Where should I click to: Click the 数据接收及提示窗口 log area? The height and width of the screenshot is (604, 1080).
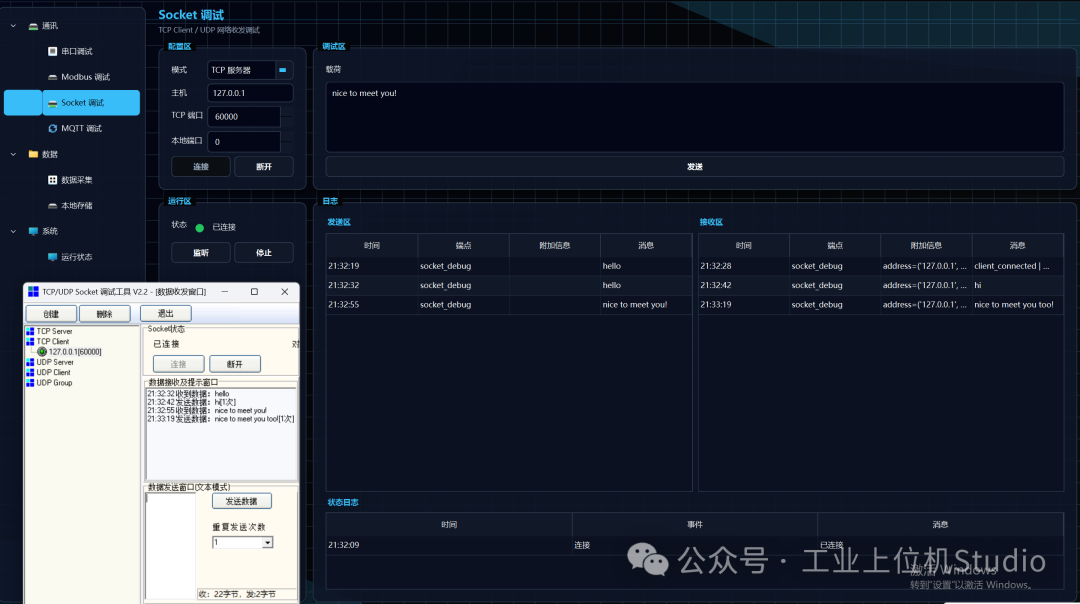(x=221, y=433)
